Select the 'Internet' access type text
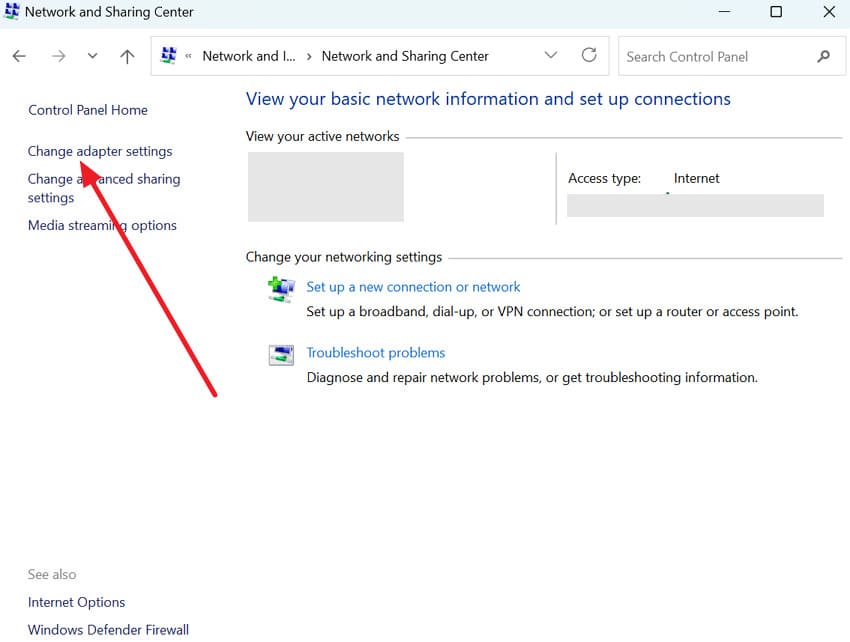This screenshot has height=642, width=850. 697,178
